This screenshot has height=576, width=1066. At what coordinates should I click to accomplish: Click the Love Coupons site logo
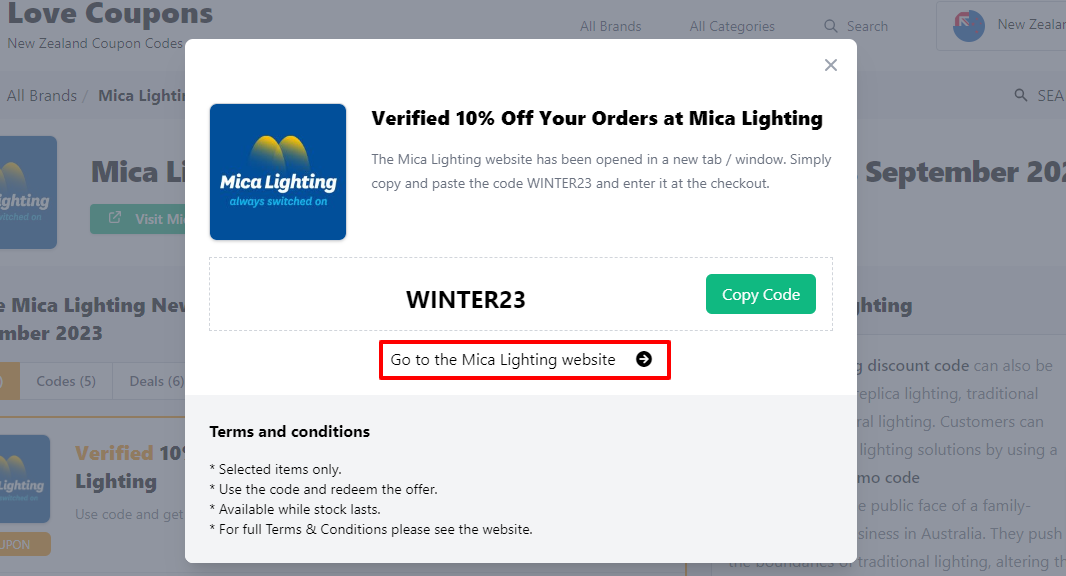point(110,16)
